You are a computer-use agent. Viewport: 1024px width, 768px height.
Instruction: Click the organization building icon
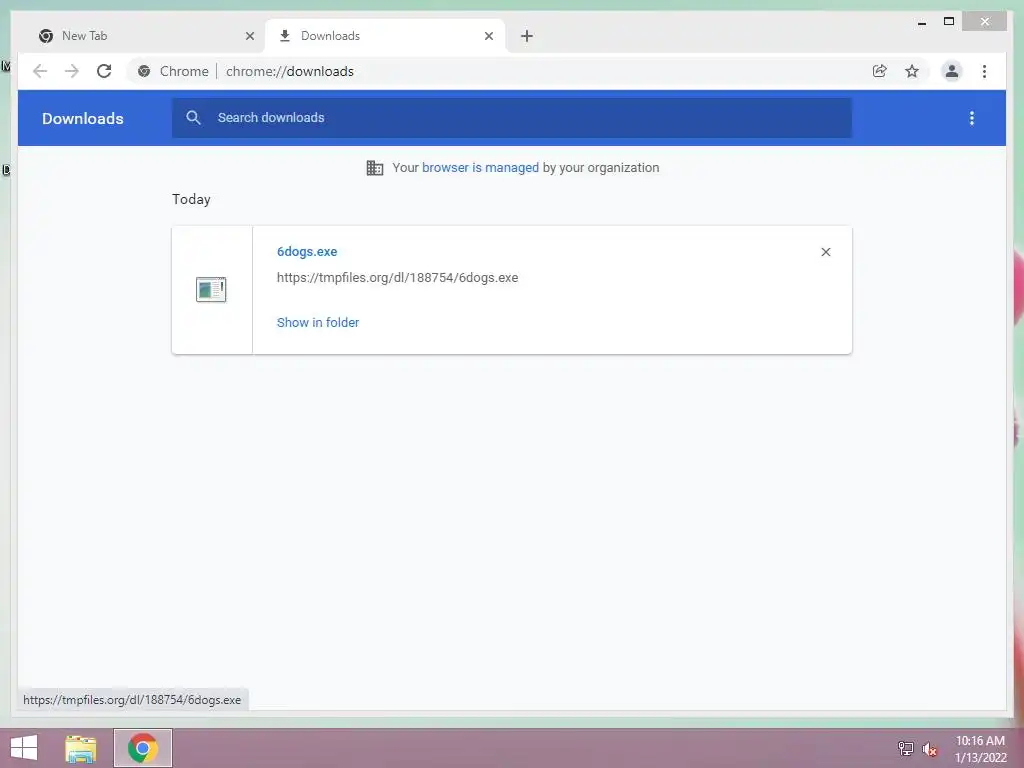[x=375, y=168]
